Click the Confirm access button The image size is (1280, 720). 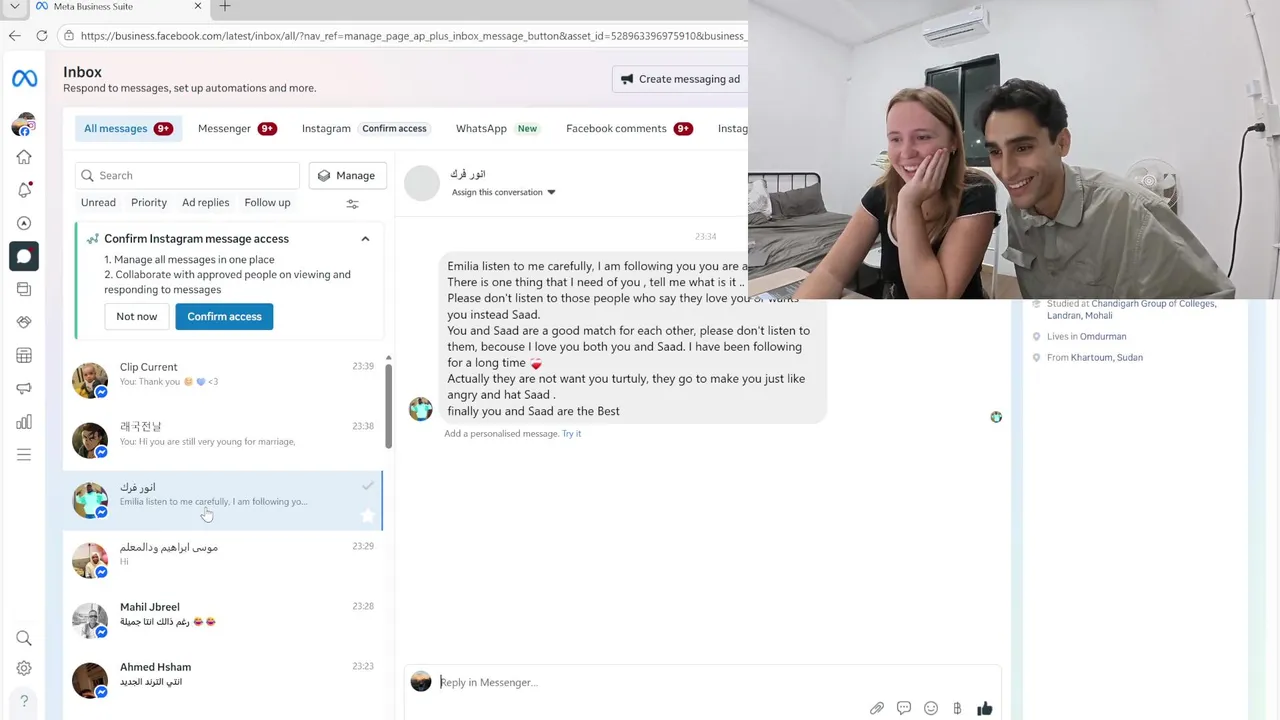[x=224, y=316]
